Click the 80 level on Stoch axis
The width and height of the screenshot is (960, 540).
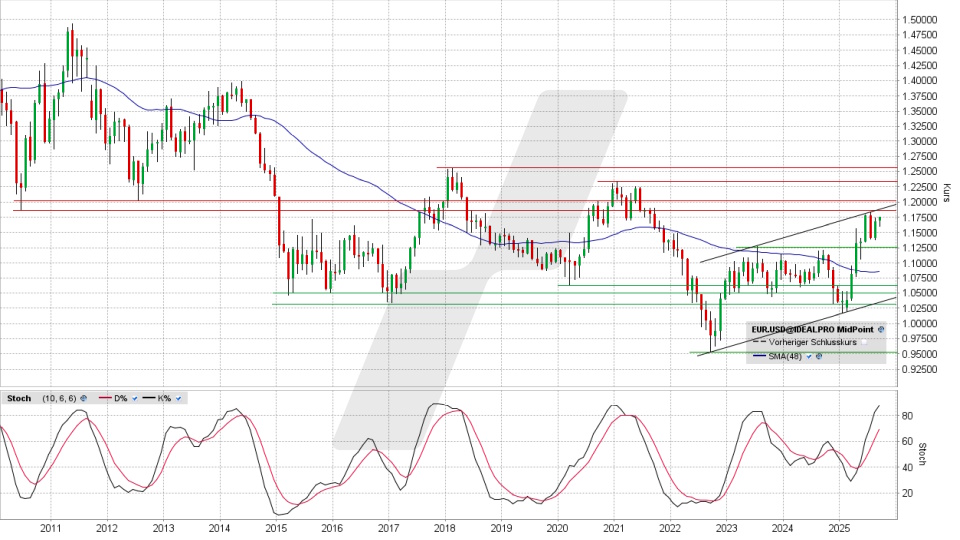907,416
